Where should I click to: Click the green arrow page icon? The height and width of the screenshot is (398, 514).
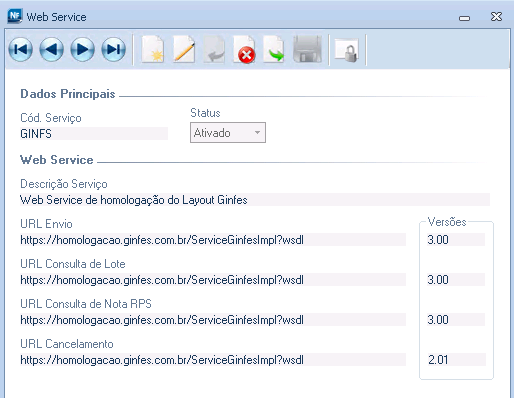[x=274, y=49]
